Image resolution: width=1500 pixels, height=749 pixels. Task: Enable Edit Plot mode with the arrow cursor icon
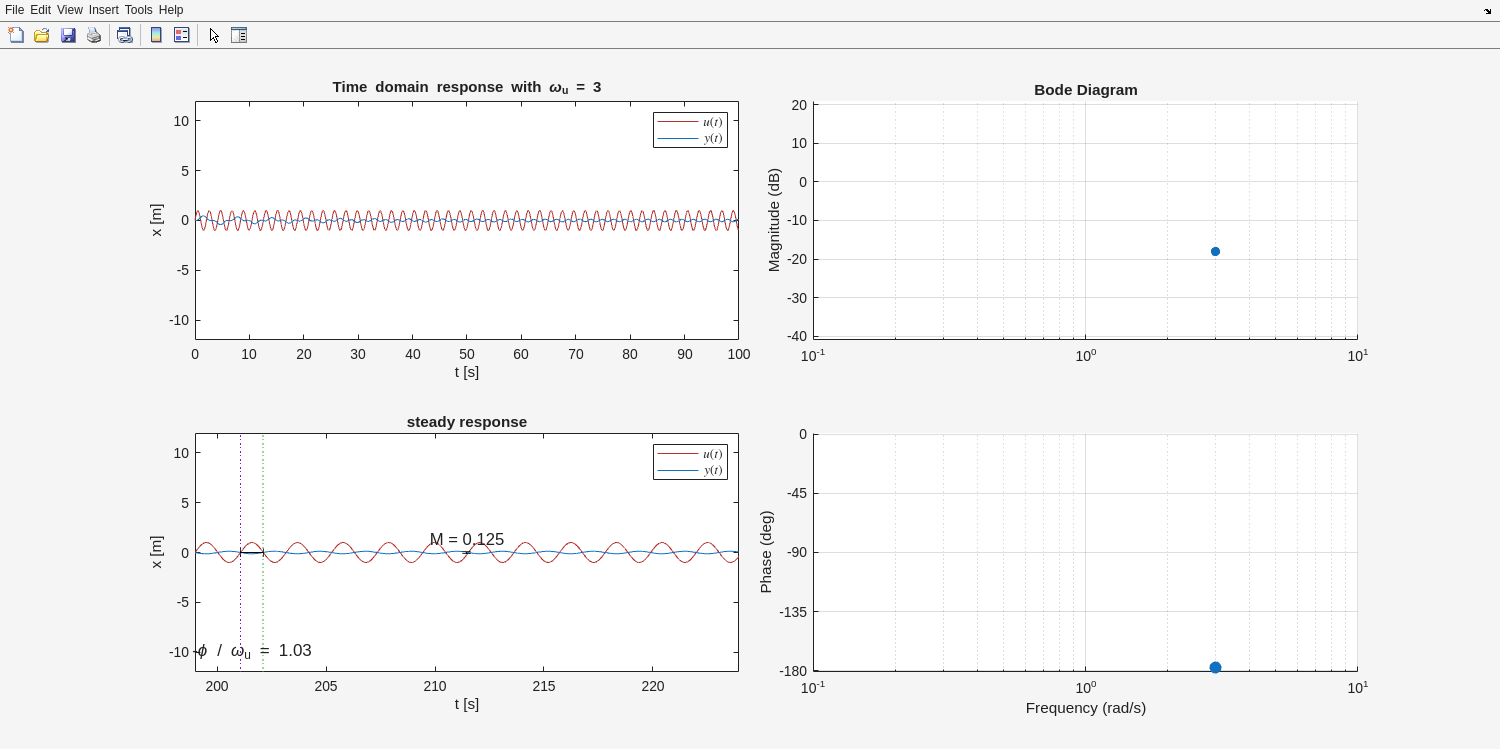(214, 35)
